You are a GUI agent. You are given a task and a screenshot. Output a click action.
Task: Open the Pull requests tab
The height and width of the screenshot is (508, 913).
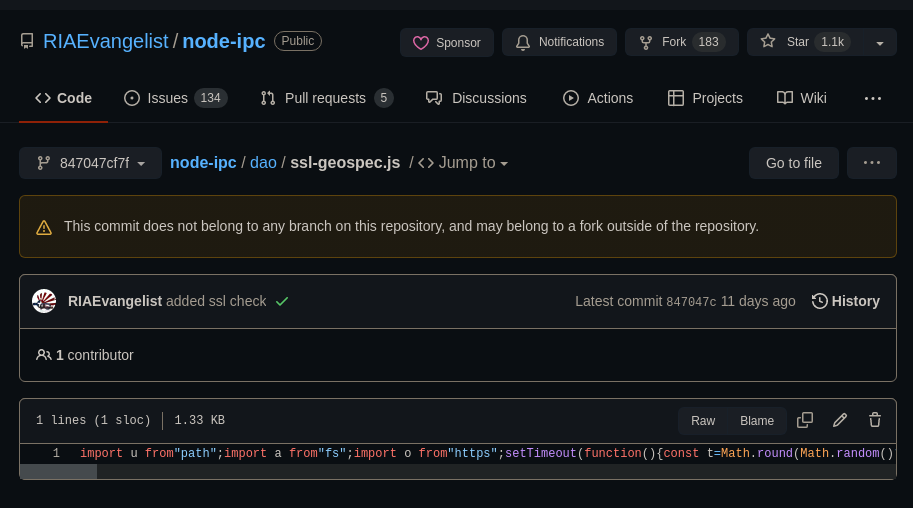click(327, 98)
